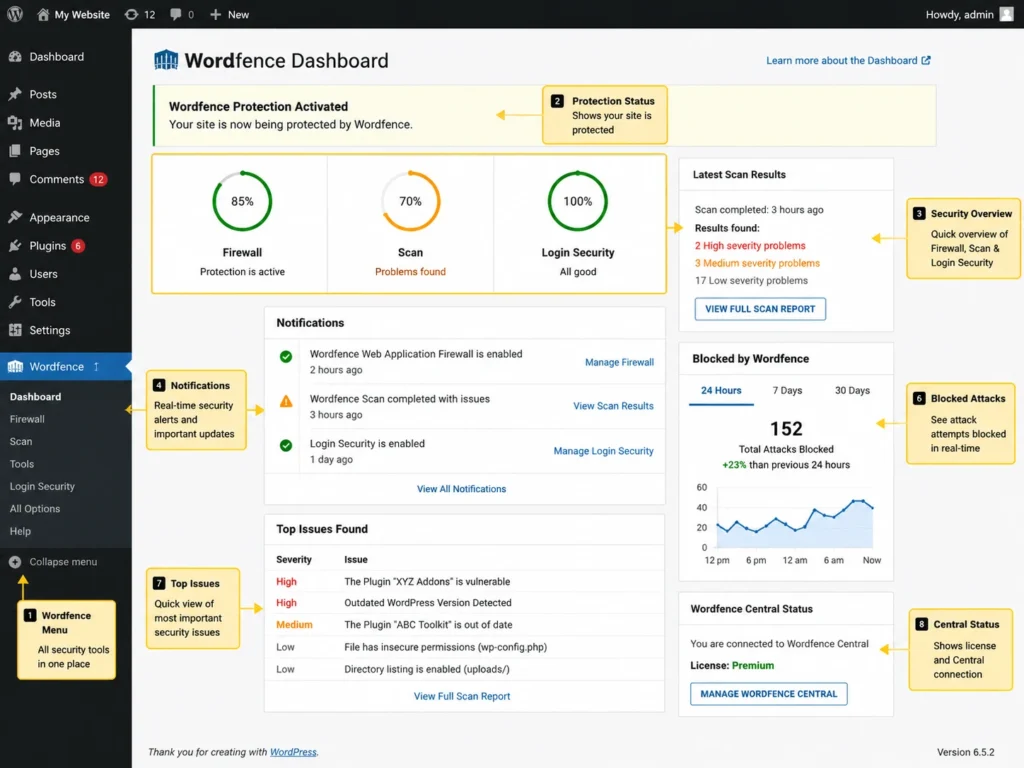
Task: Click the plus New icon in admin bar
Action: [216, 14]
